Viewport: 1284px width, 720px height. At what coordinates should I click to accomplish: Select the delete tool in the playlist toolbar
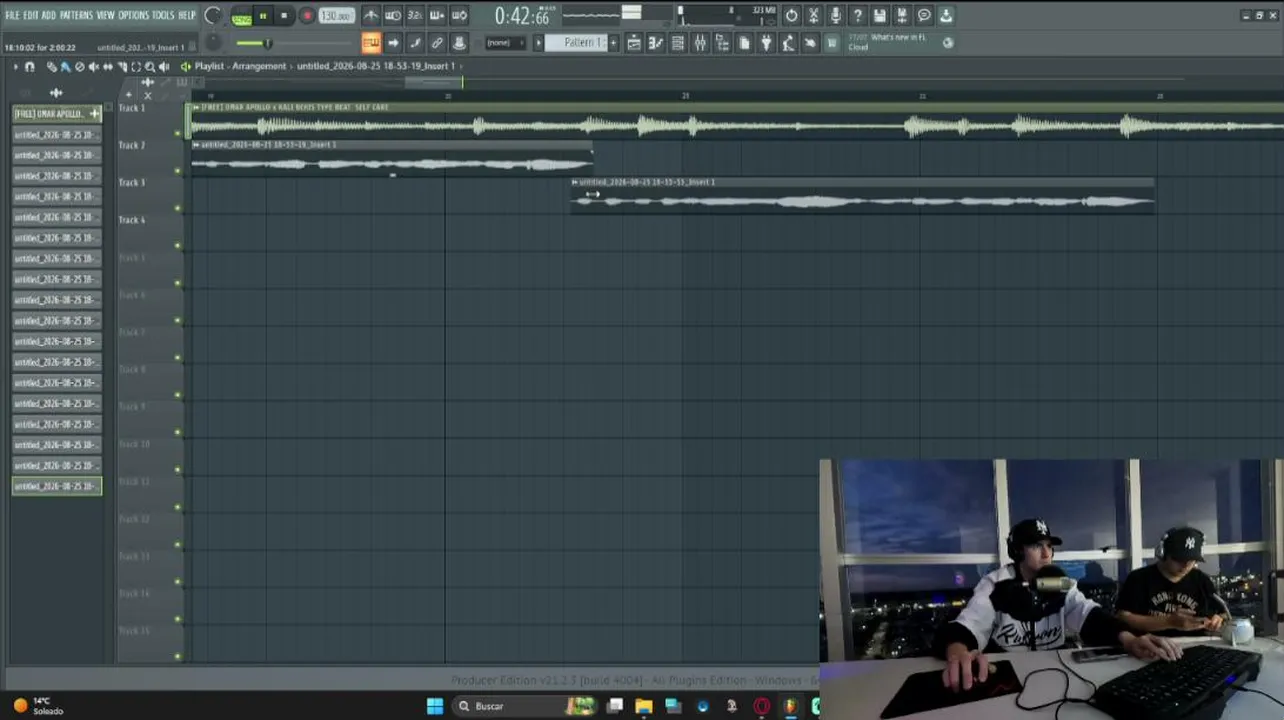[80, 67]
